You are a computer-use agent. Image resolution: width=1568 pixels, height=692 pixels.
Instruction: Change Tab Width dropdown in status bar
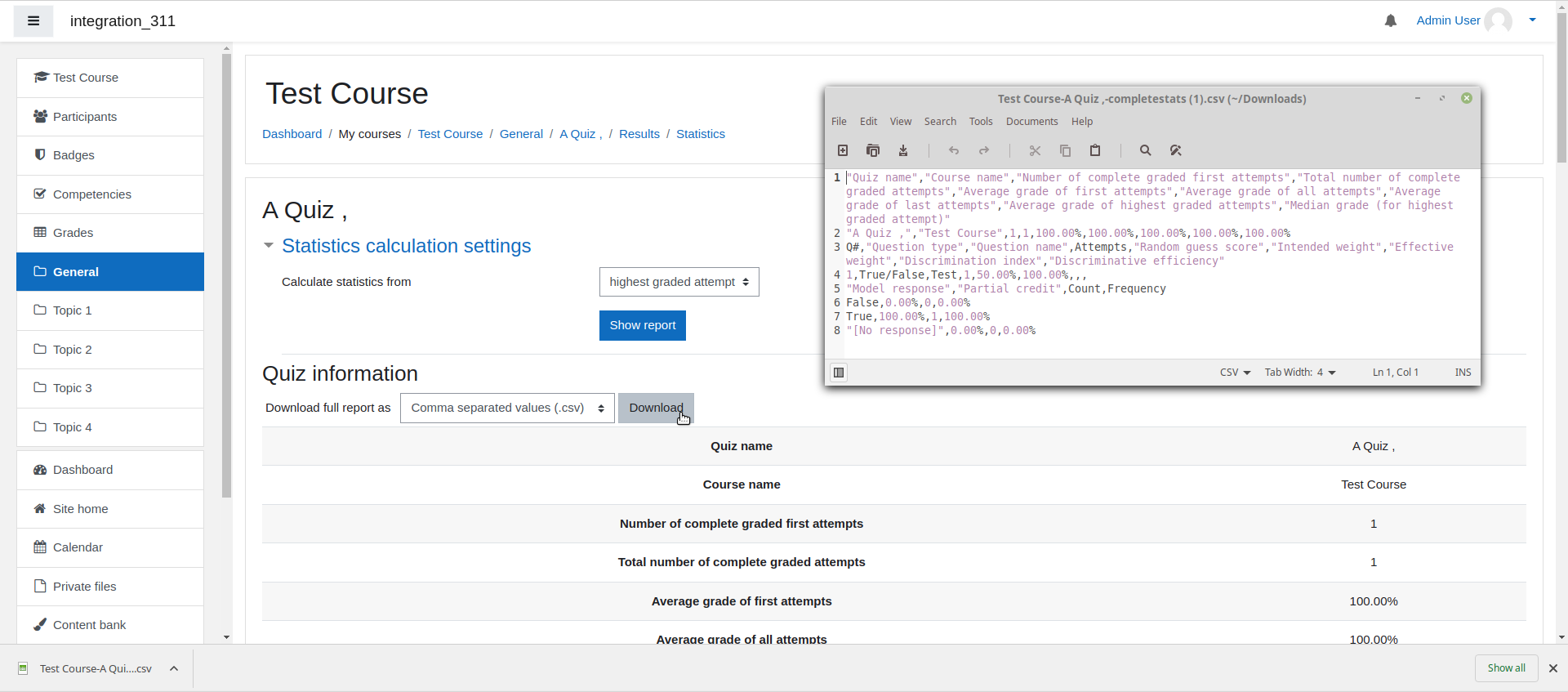pos(1300,373)
